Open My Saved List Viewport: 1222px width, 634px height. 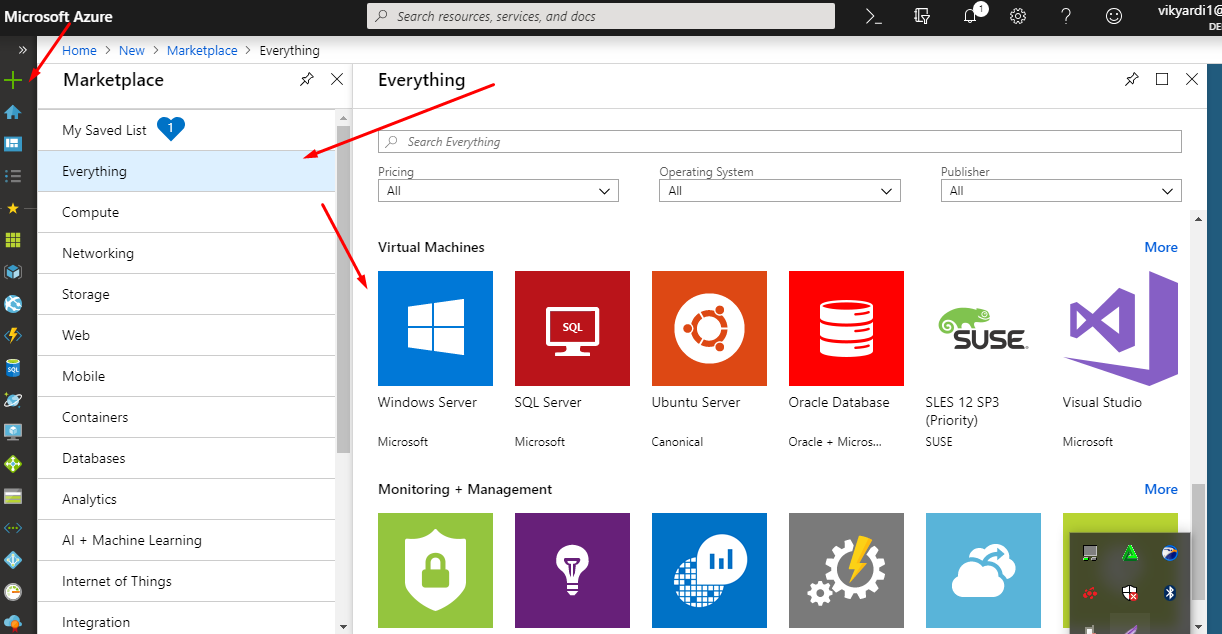pos(186,130)
